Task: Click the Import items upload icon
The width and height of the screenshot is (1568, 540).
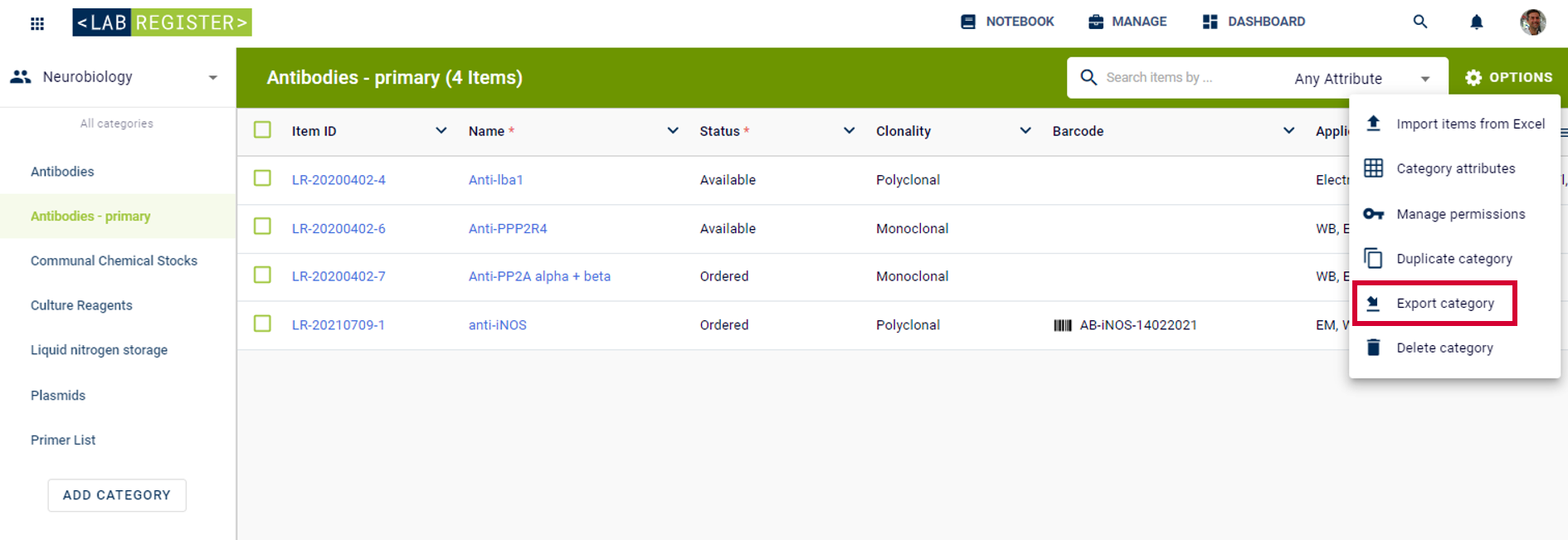Action: [x=1374, y=124]
